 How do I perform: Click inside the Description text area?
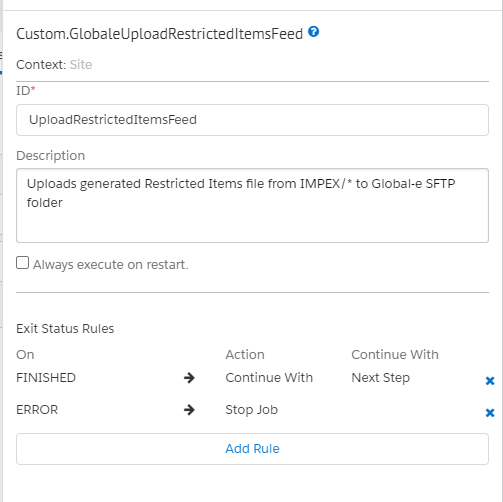tap(252, 205)
